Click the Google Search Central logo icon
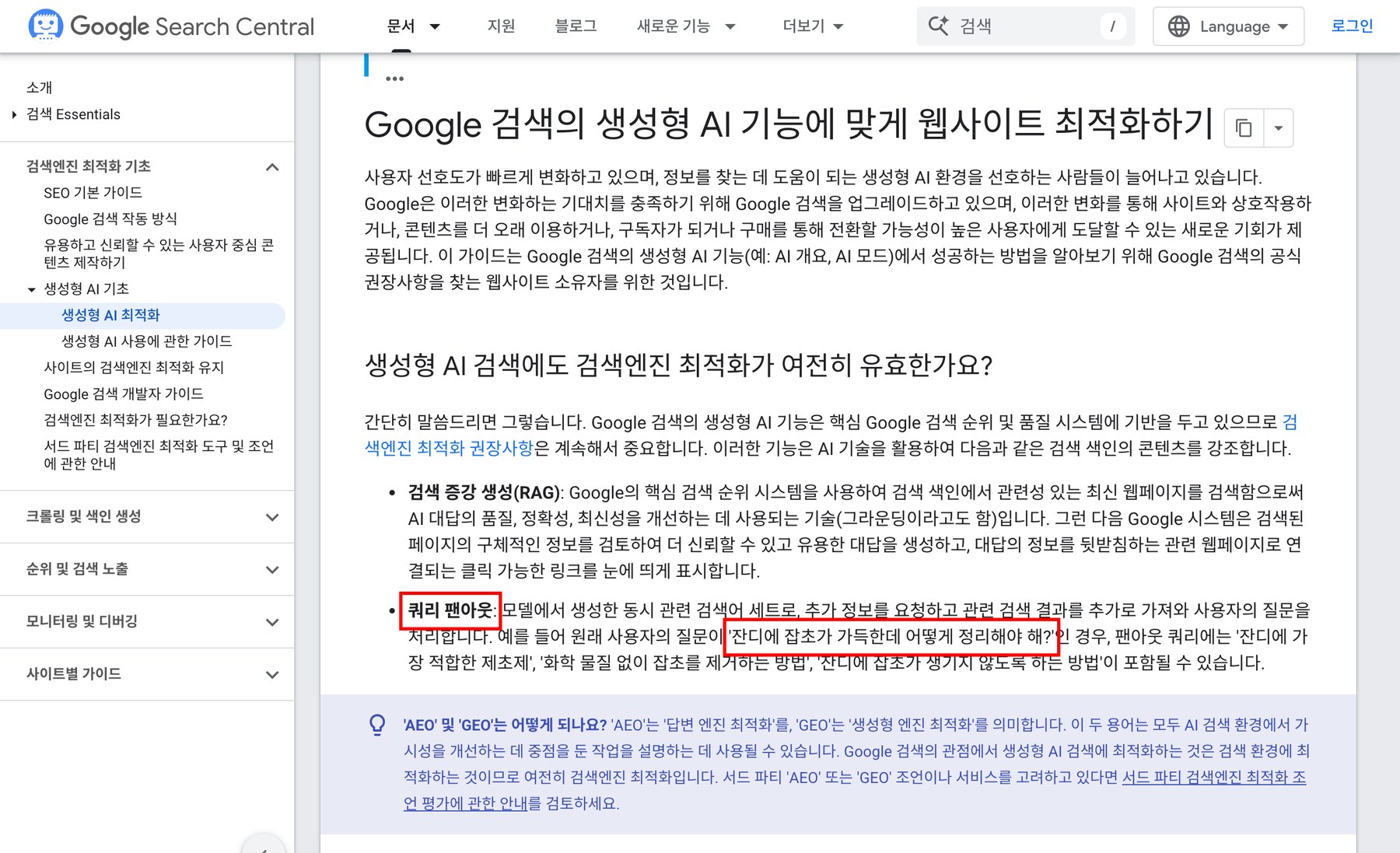1400x853 pixels. click(45, 26)
